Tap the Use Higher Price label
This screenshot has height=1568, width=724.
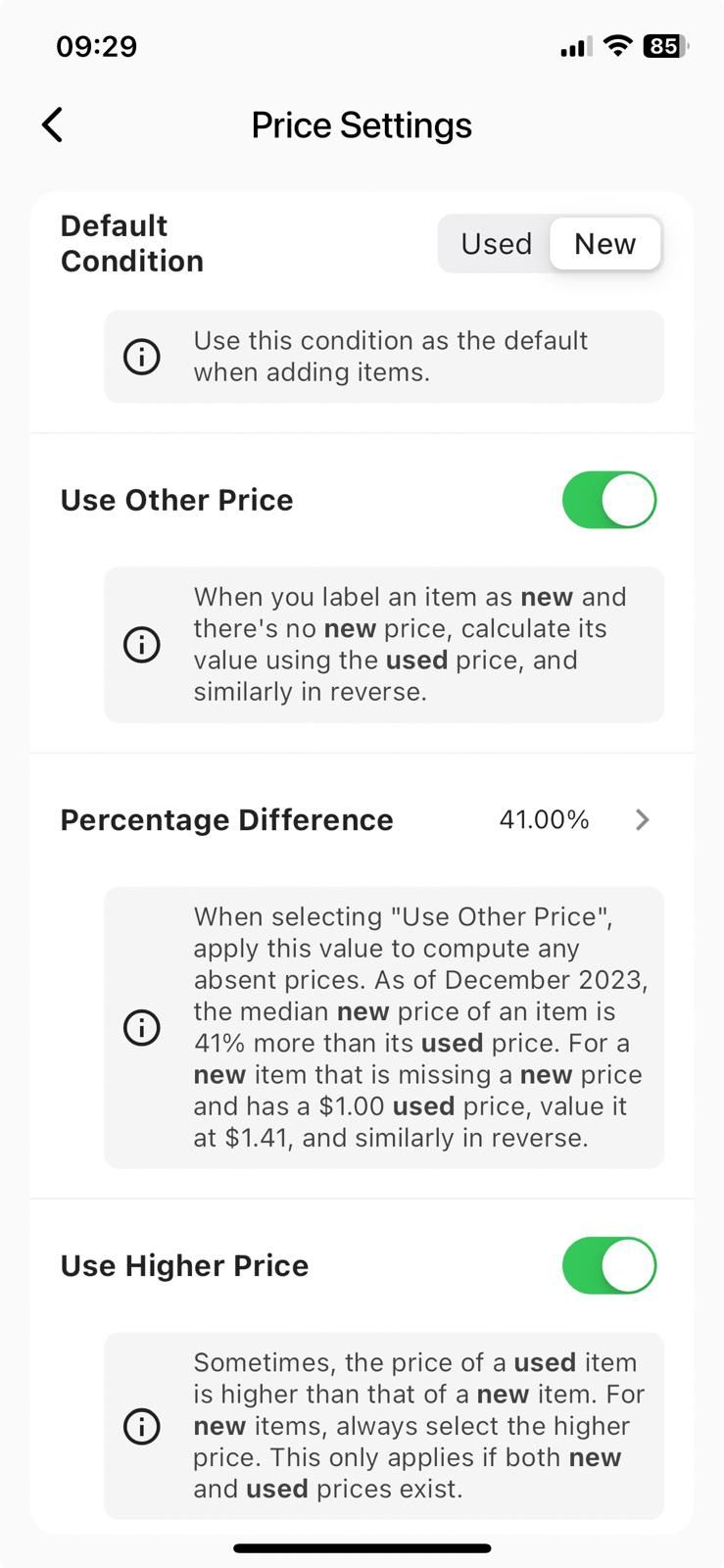184,1265
